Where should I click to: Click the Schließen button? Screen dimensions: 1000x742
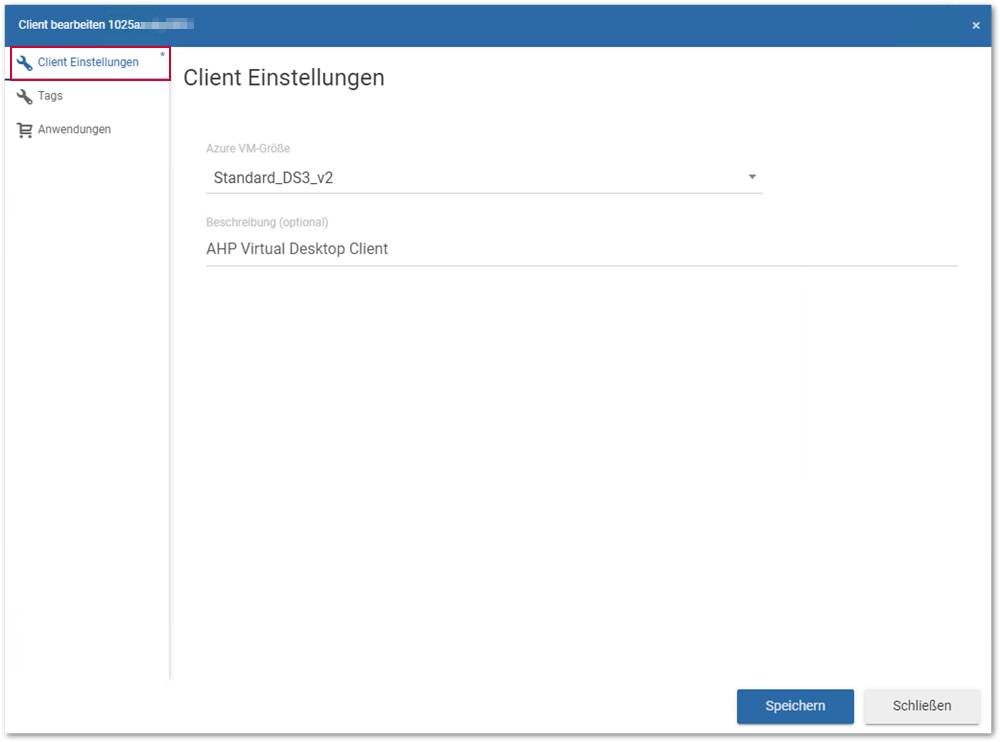click(x=922, y=706)
